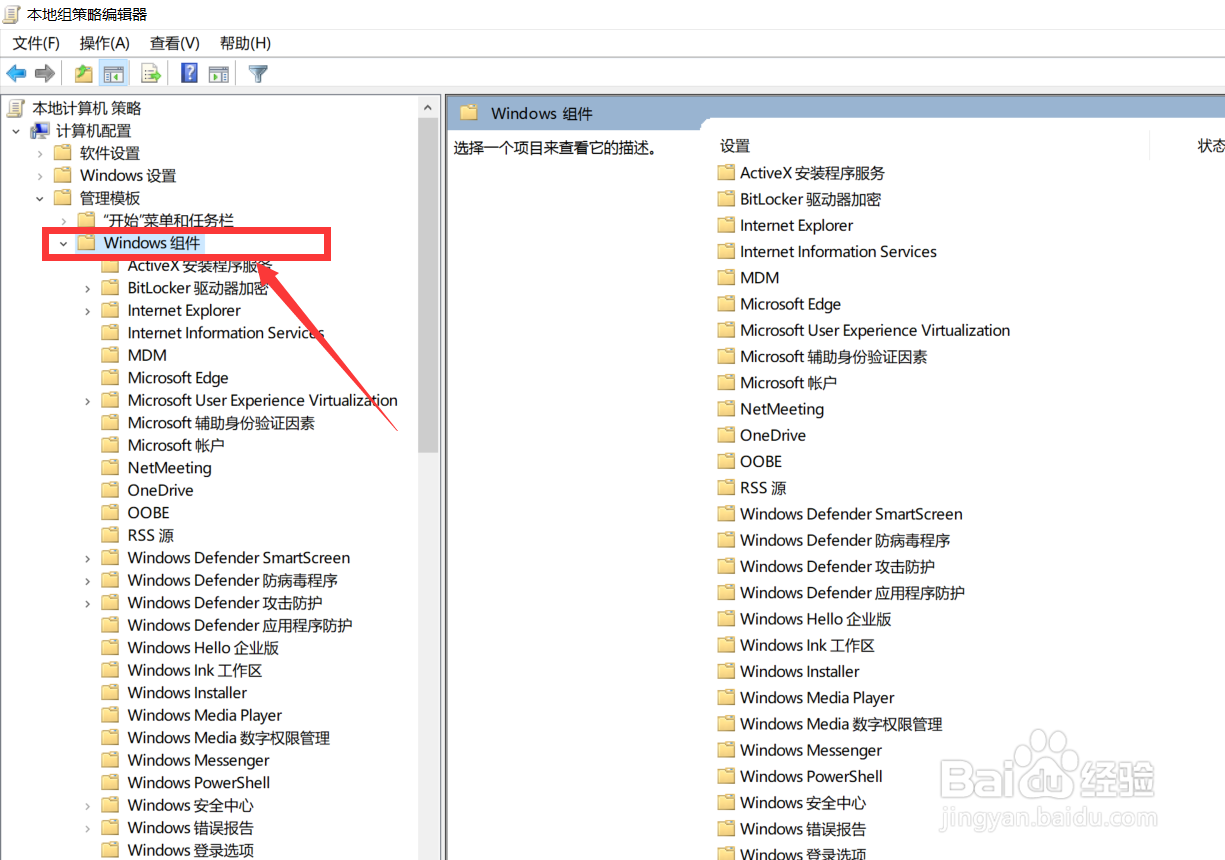
Task: Click the folder icon of RSS 源 in settings list
Action: (x=726, y=487)
